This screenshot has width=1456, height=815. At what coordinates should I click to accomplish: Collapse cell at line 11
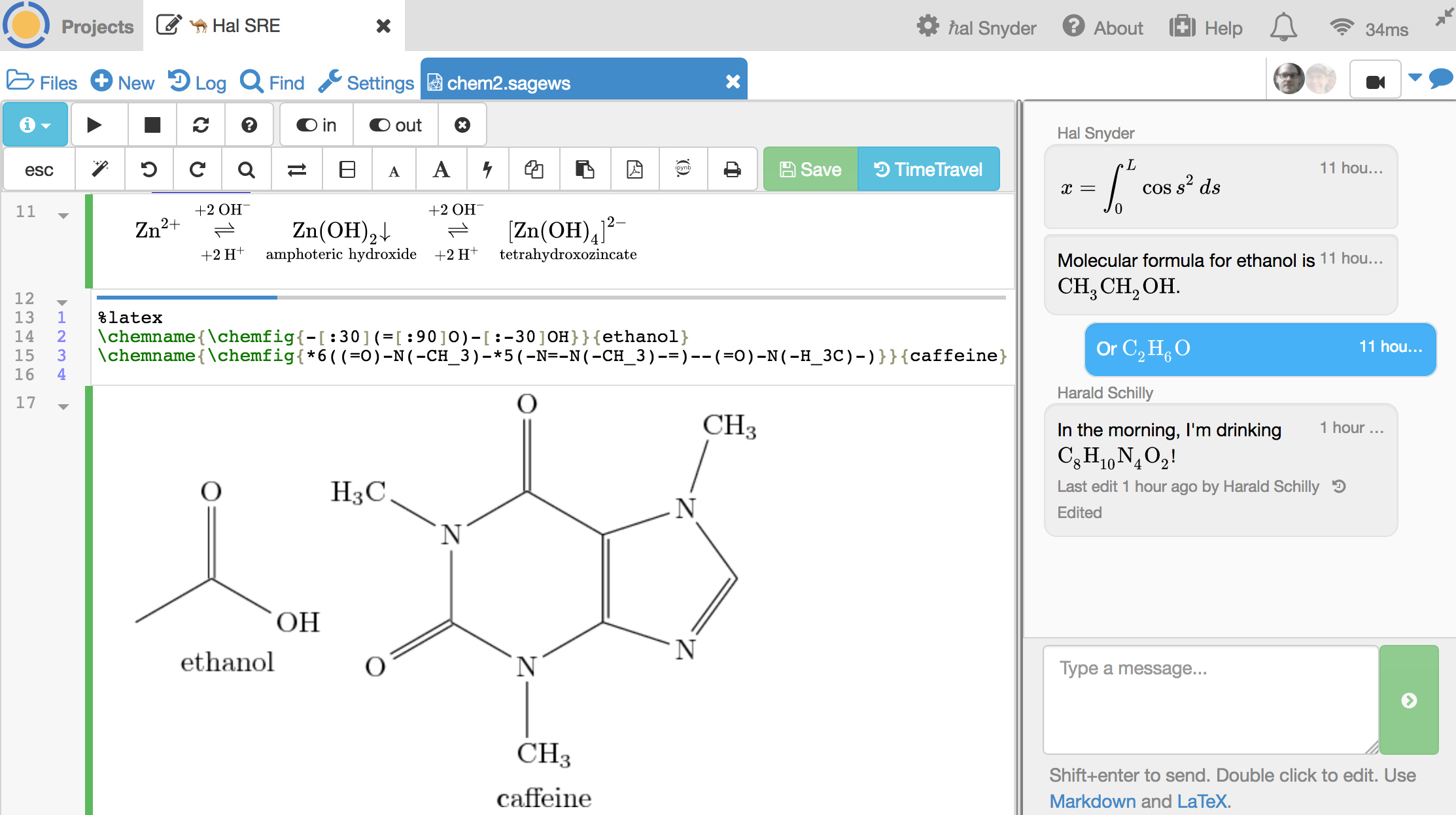point(62,214)
